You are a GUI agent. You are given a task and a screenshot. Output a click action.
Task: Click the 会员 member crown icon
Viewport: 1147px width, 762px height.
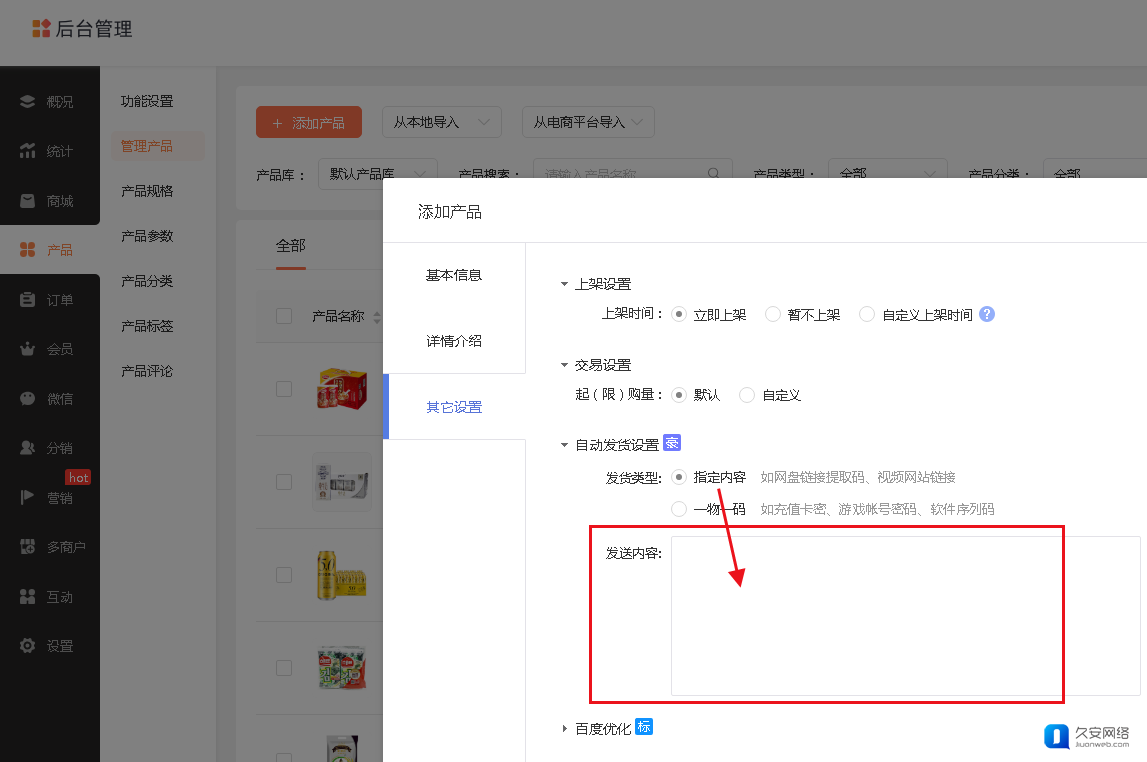coord(28,349)
